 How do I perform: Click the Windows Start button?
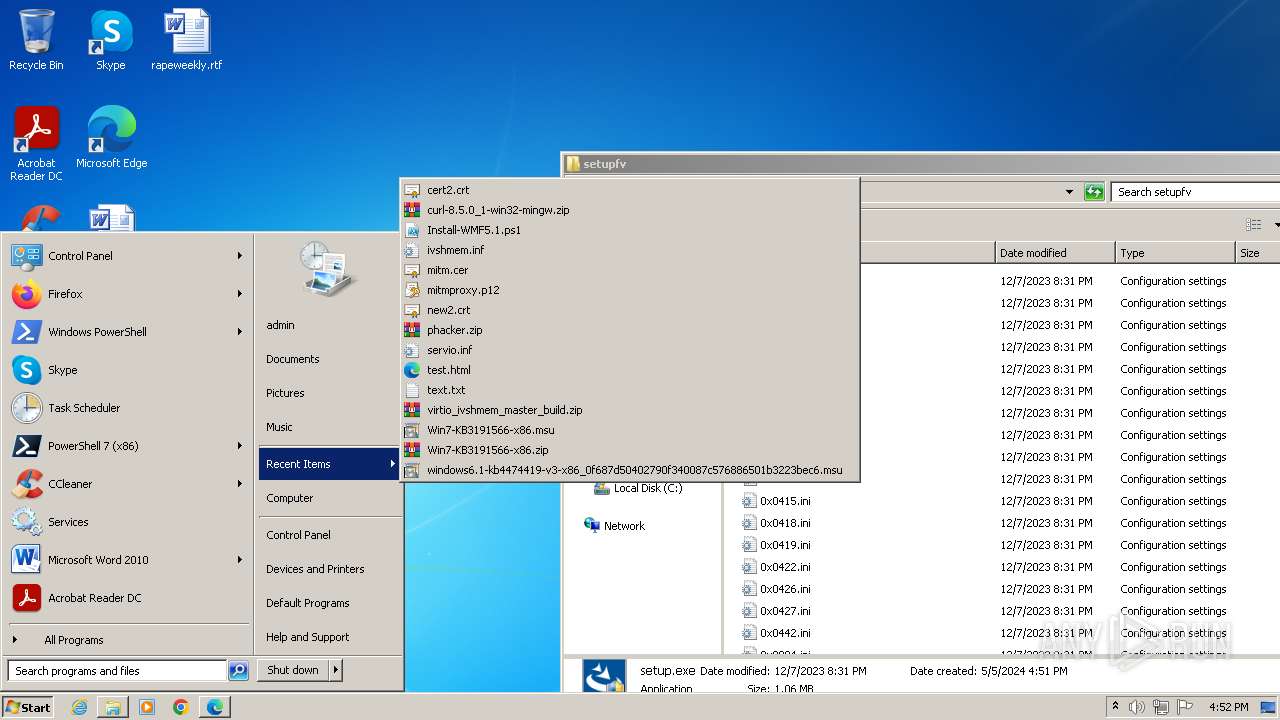click(28, 707)
